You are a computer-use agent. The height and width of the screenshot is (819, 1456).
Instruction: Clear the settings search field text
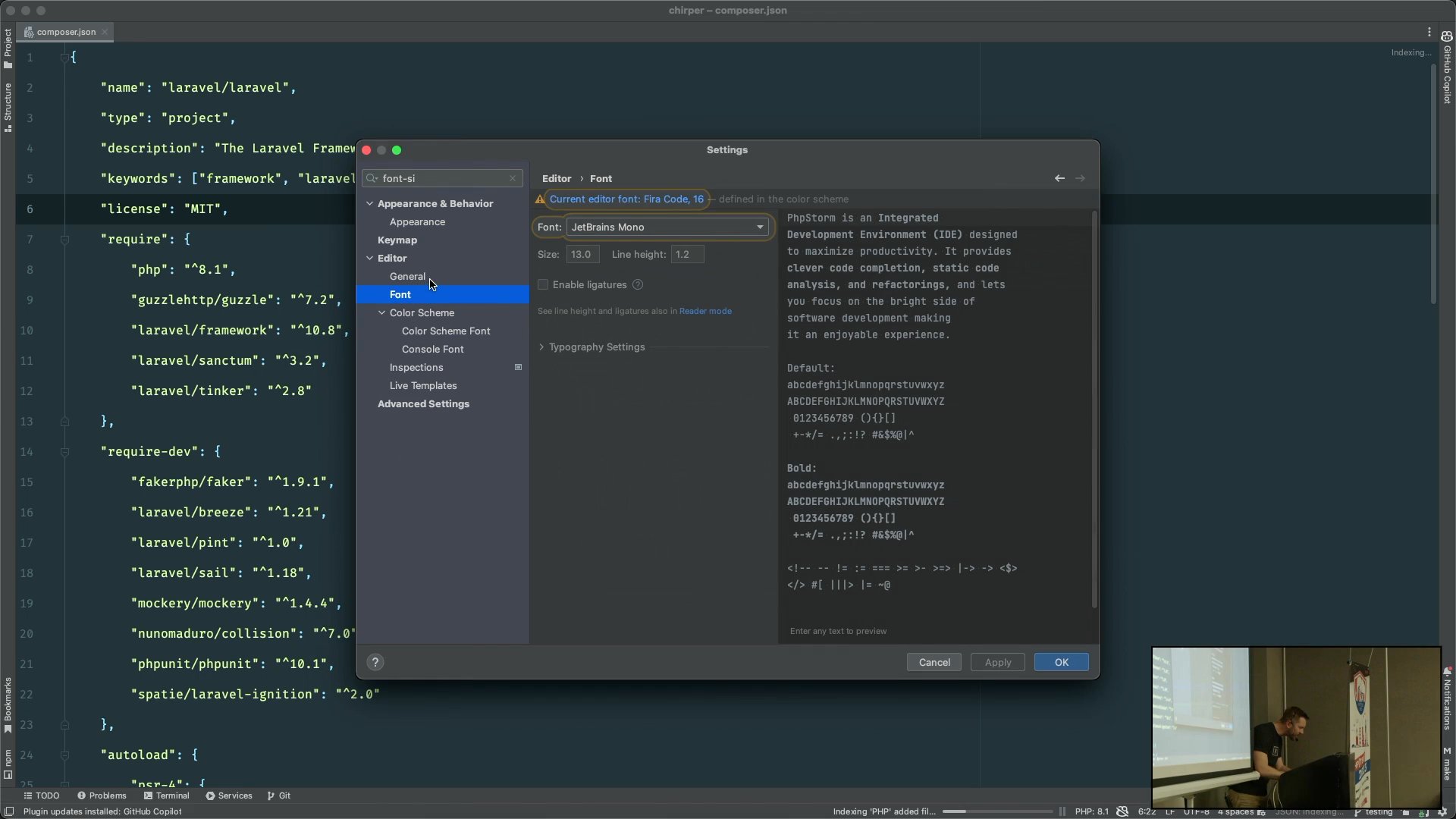coord(513,178)
